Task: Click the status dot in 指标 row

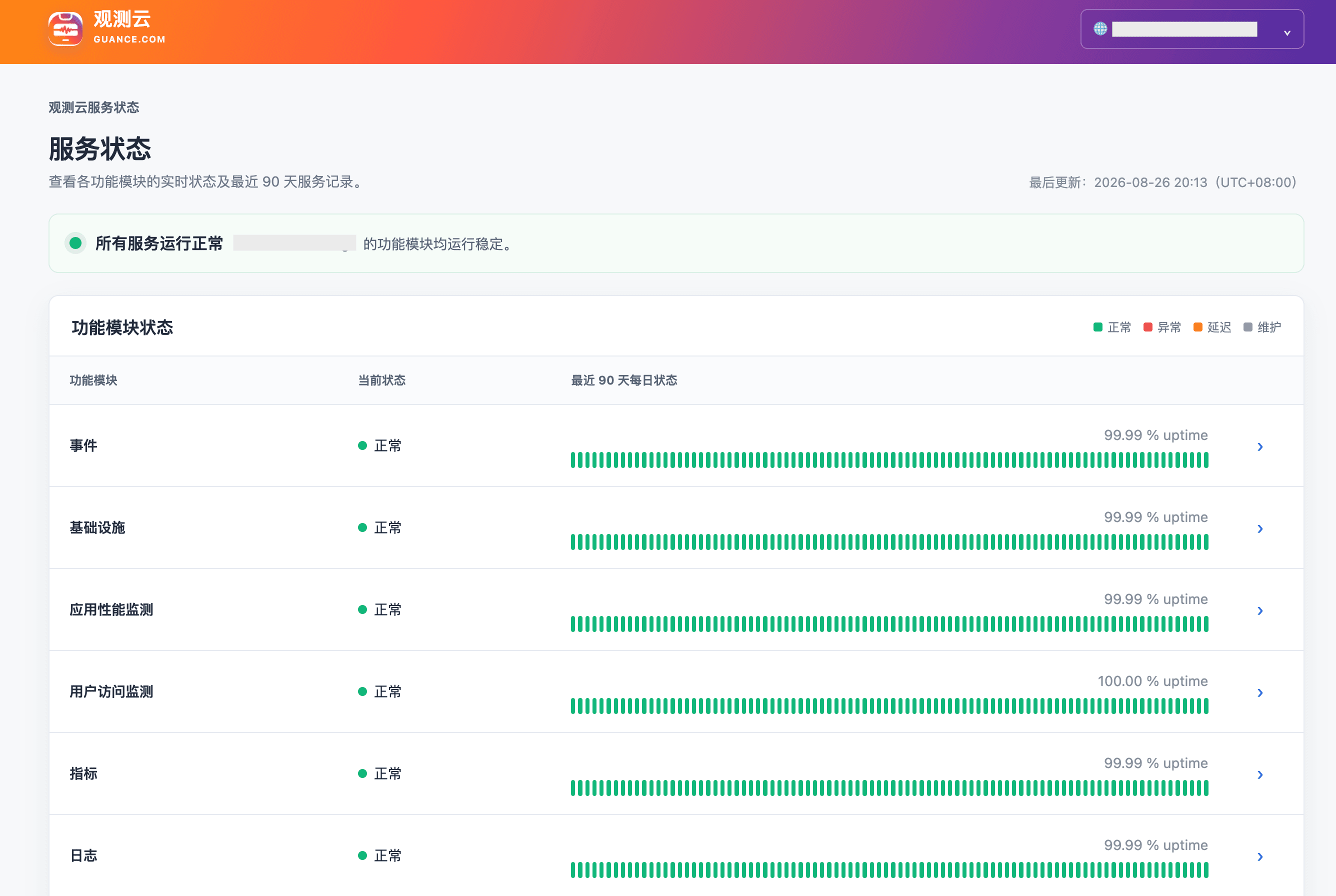Action: (362, 773)
